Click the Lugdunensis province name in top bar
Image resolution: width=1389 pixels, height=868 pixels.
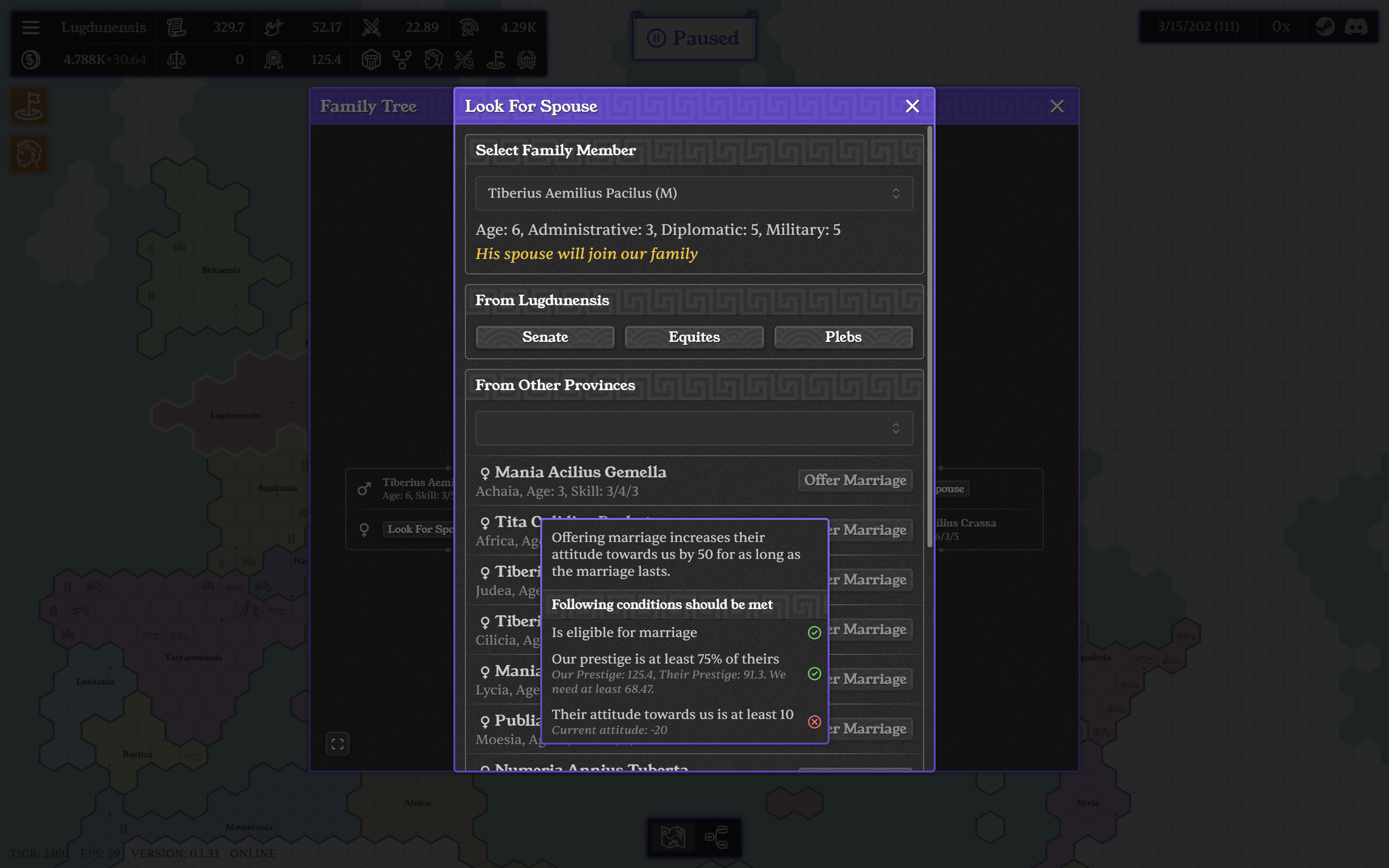coord(103,27)
